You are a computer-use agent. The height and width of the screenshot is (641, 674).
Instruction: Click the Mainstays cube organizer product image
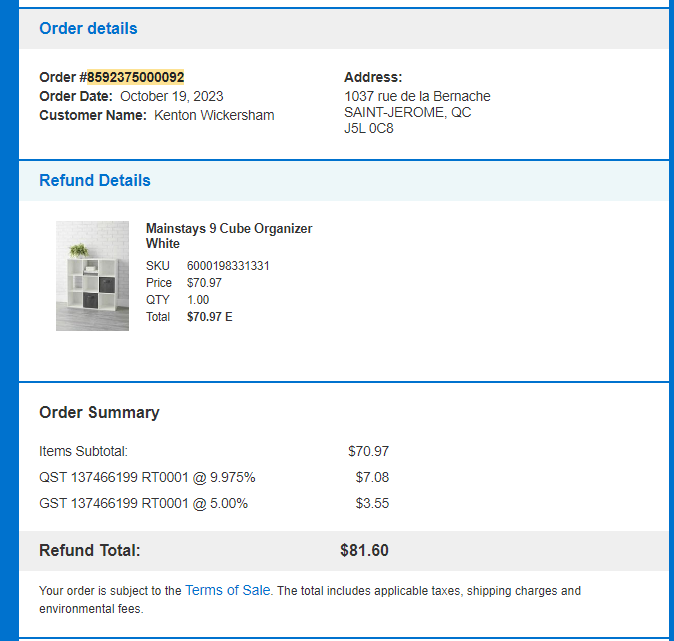click(x=92, y=276)
